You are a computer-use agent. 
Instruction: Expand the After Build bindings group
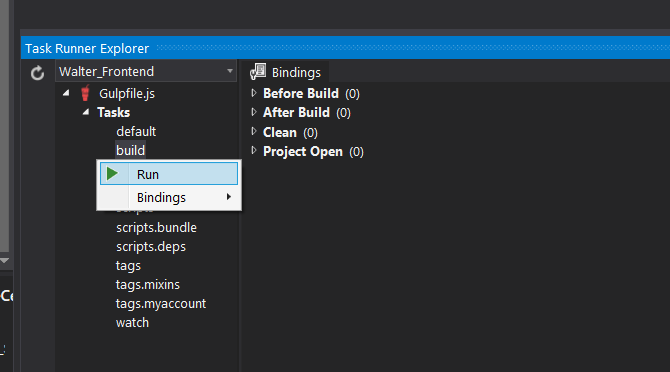point(254,112)
